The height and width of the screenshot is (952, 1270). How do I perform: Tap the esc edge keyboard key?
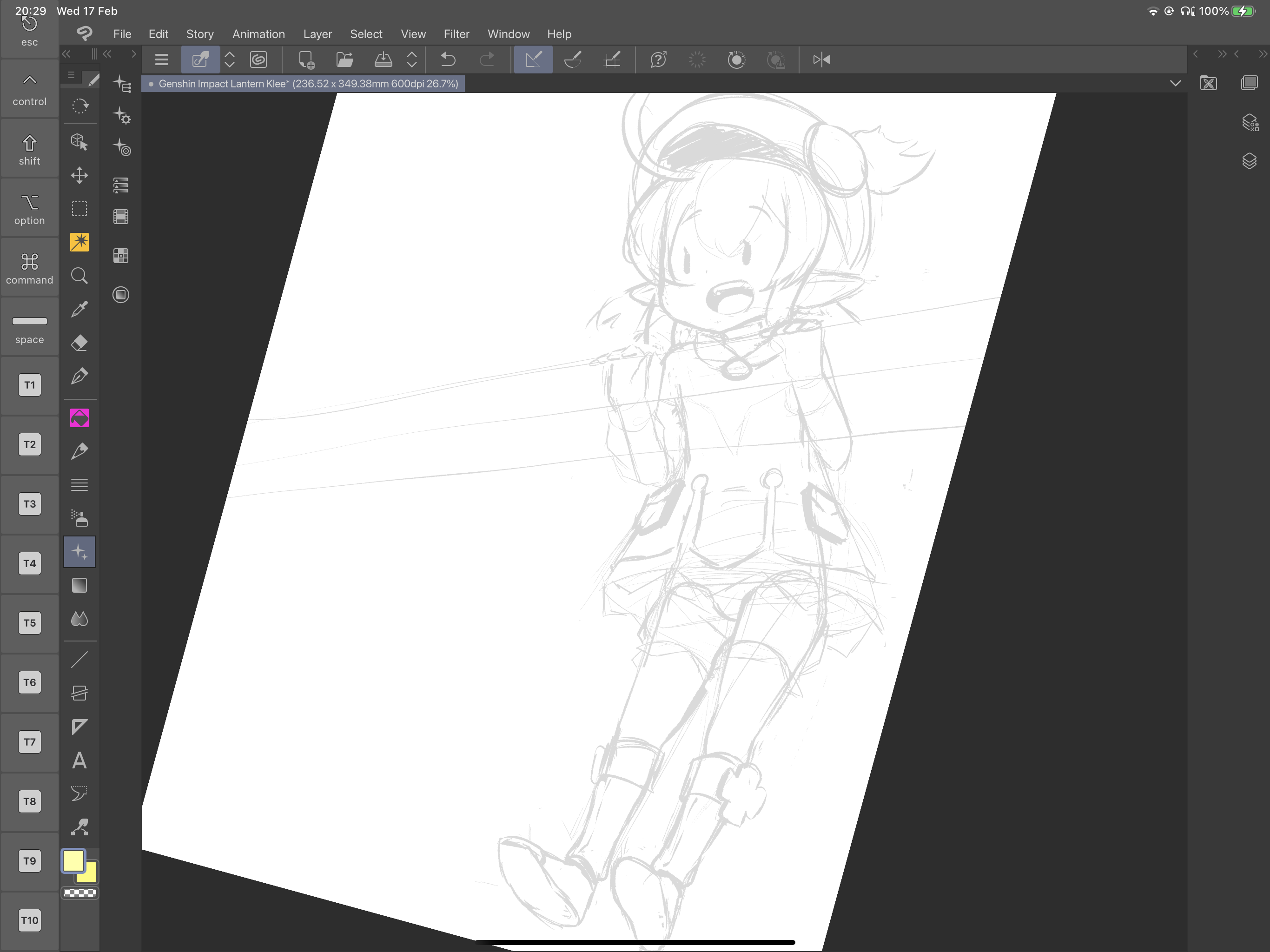[x=29, y=31]
